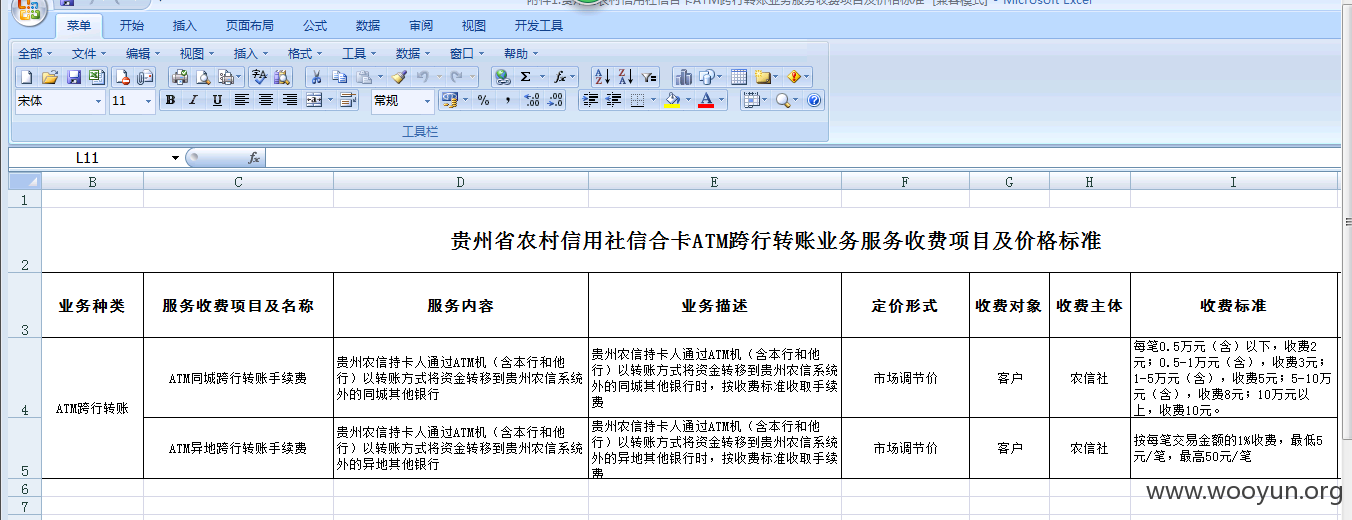Select column I header

1233,181
